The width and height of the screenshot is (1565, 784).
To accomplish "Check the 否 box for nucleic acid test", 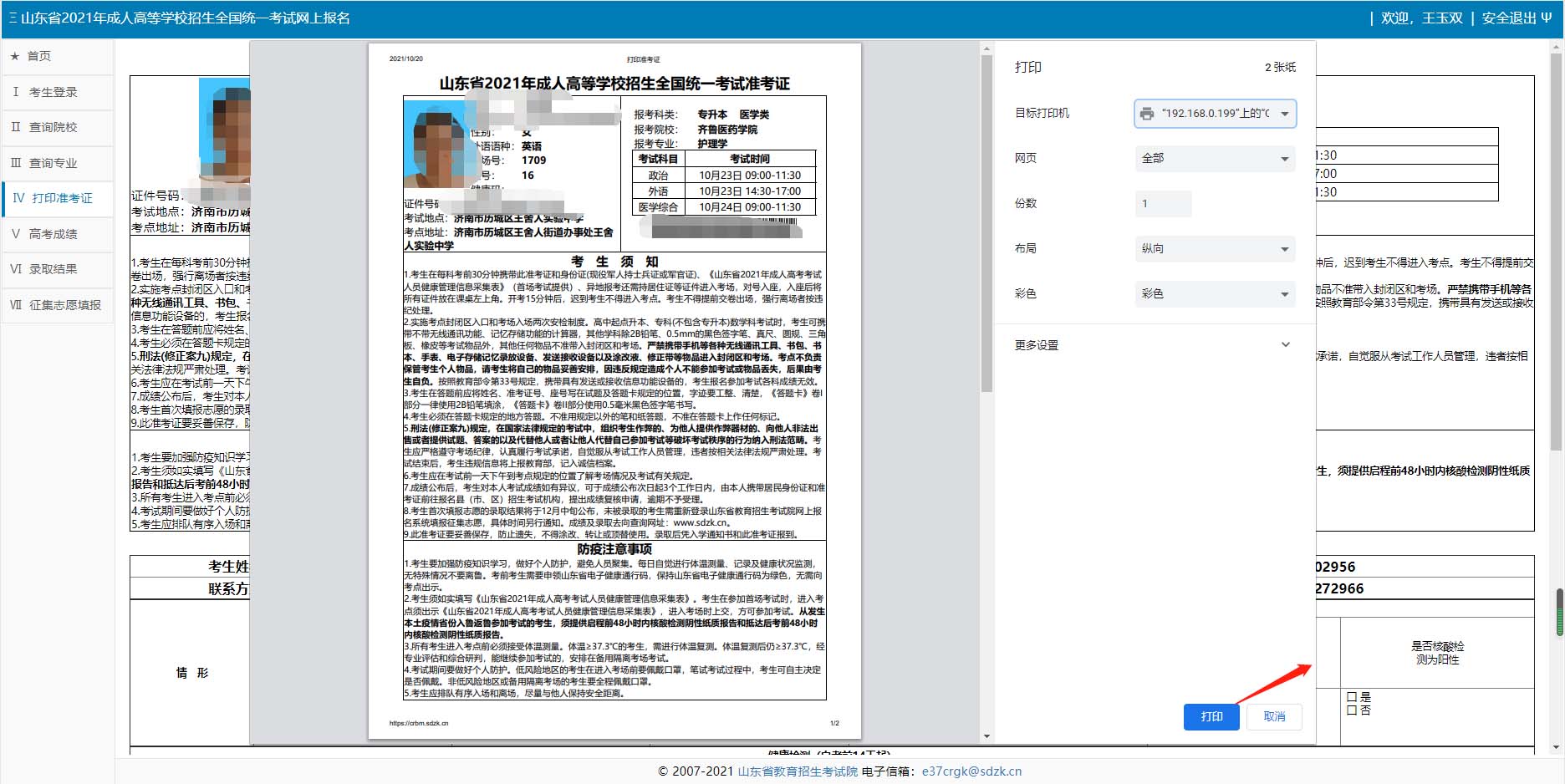I will 1352,710.
